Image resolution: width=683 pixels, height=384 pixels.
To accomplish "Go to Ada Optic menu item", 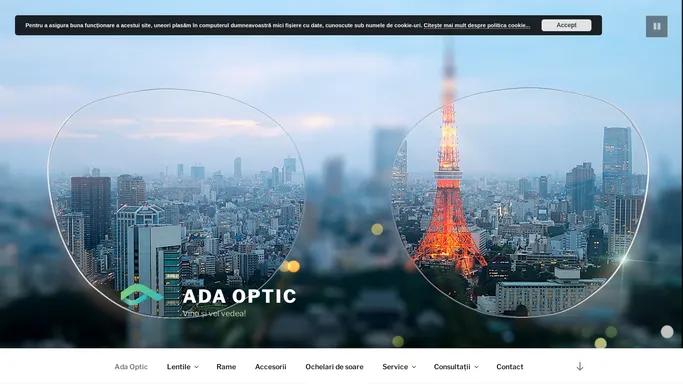I will coord(131,367).
